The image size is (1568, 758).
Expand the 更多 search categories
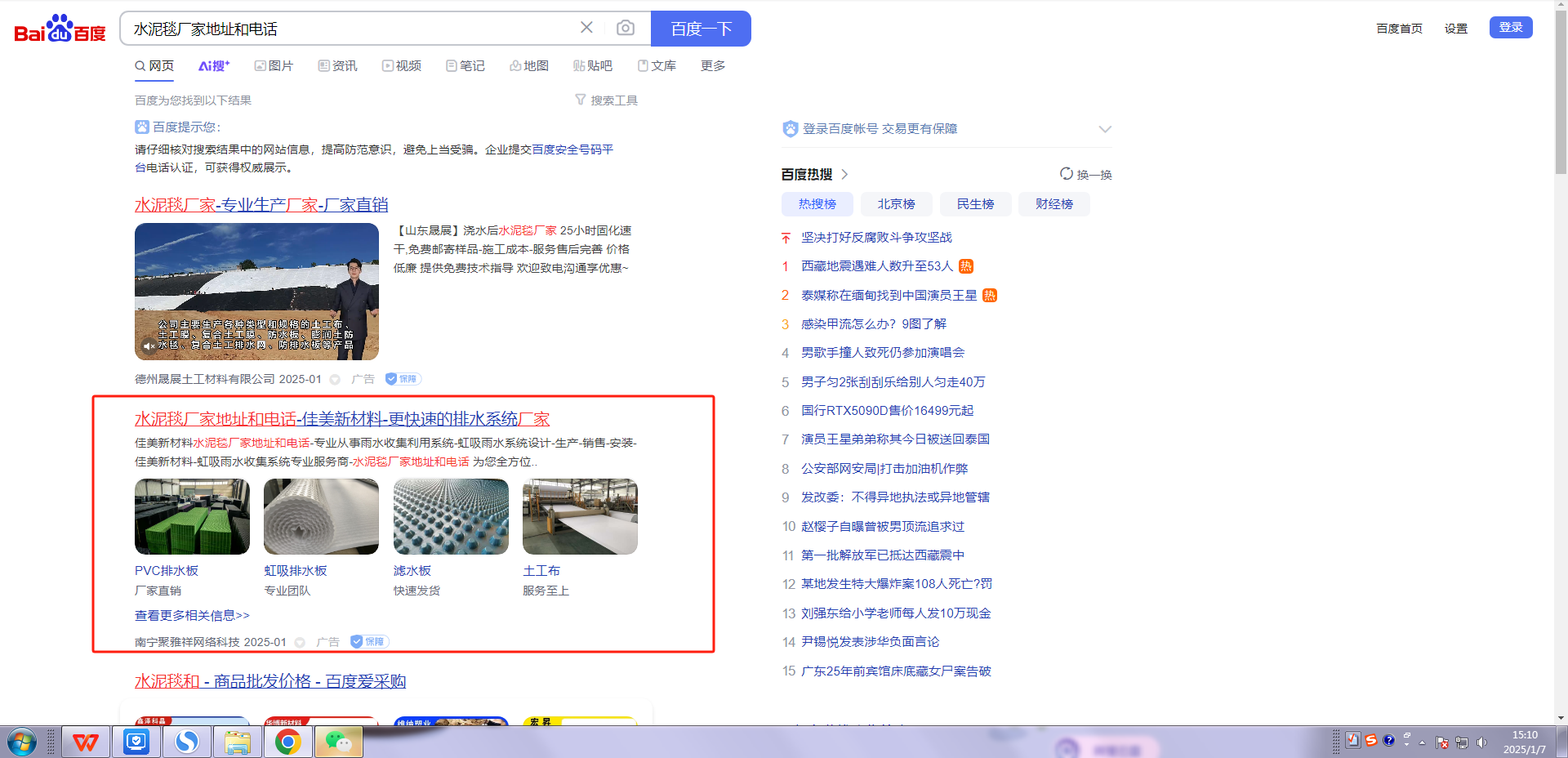[x=712, y=66]
